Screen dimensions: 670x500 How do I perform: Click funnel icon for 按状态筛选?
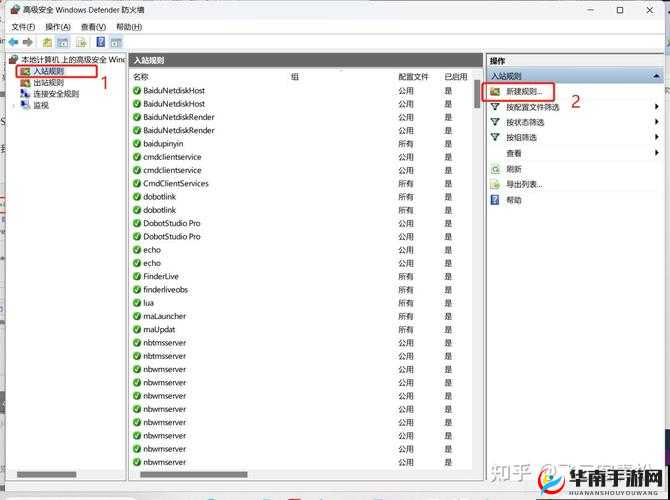(x=495, y=122)
